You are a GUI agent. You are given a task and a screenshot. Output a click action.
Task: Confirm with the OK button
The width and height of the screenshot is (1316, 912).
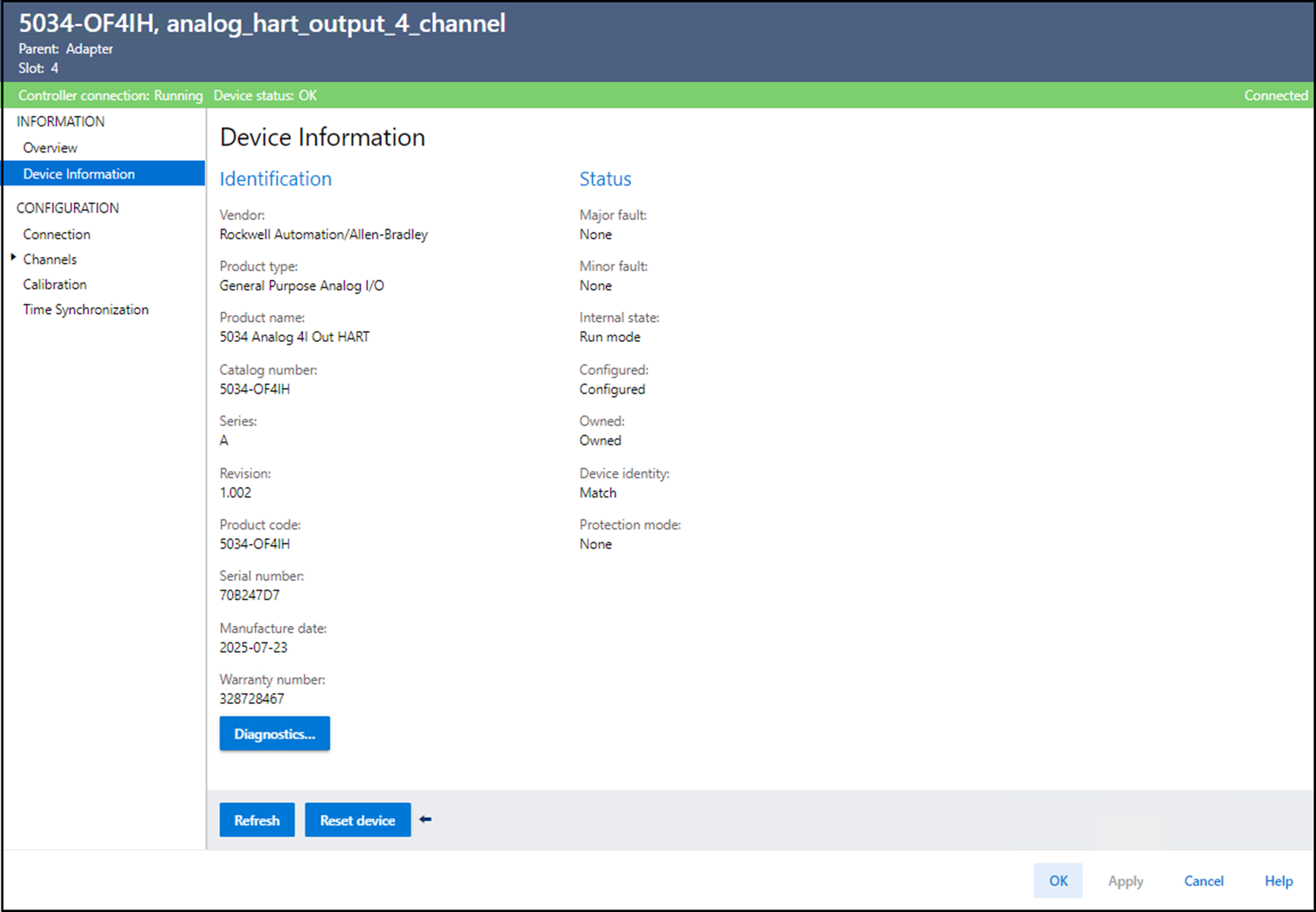click(1057, 880)
